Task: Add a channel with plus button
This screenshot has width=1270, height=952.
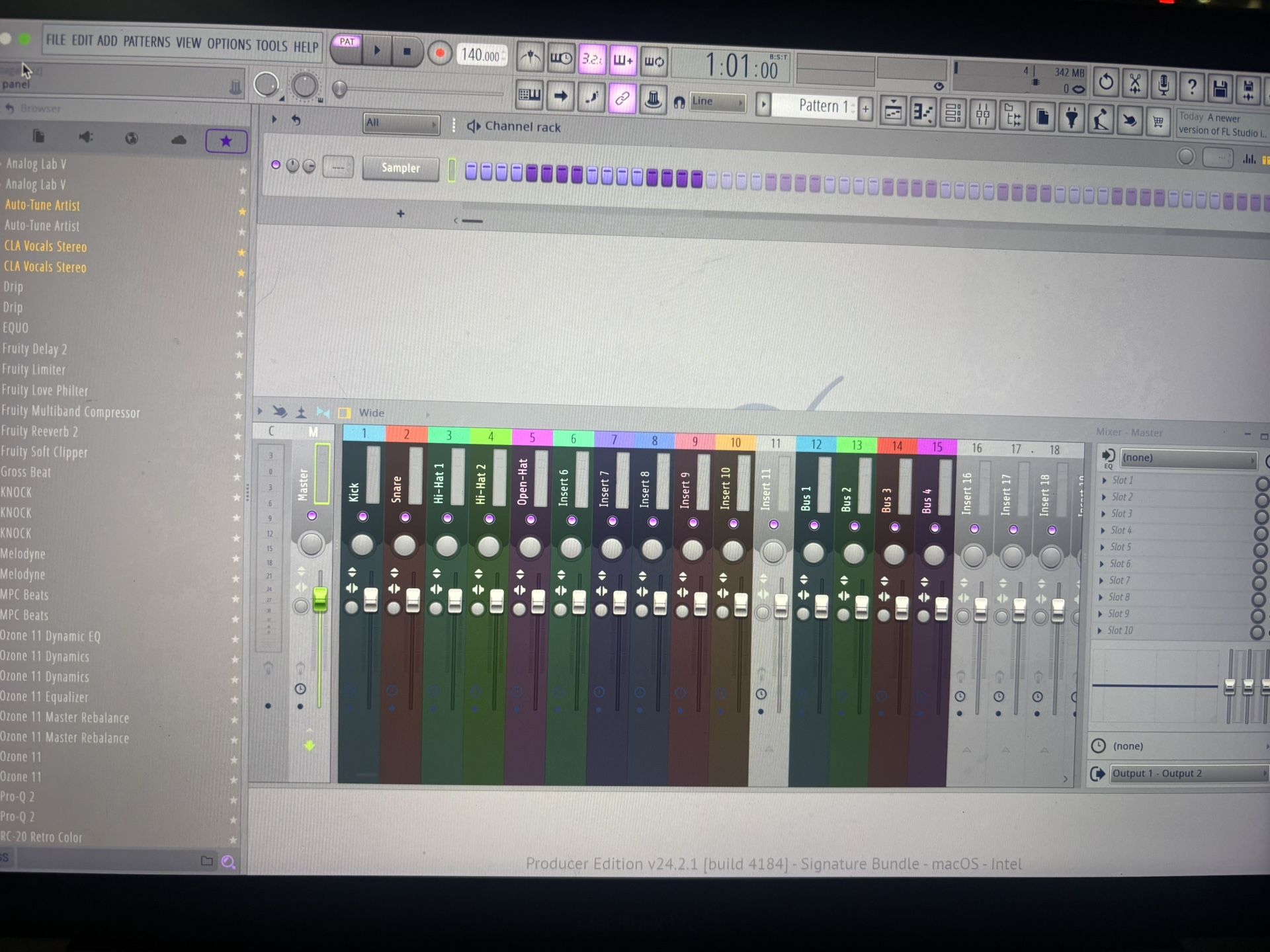Action: click(x=400, y=214)
